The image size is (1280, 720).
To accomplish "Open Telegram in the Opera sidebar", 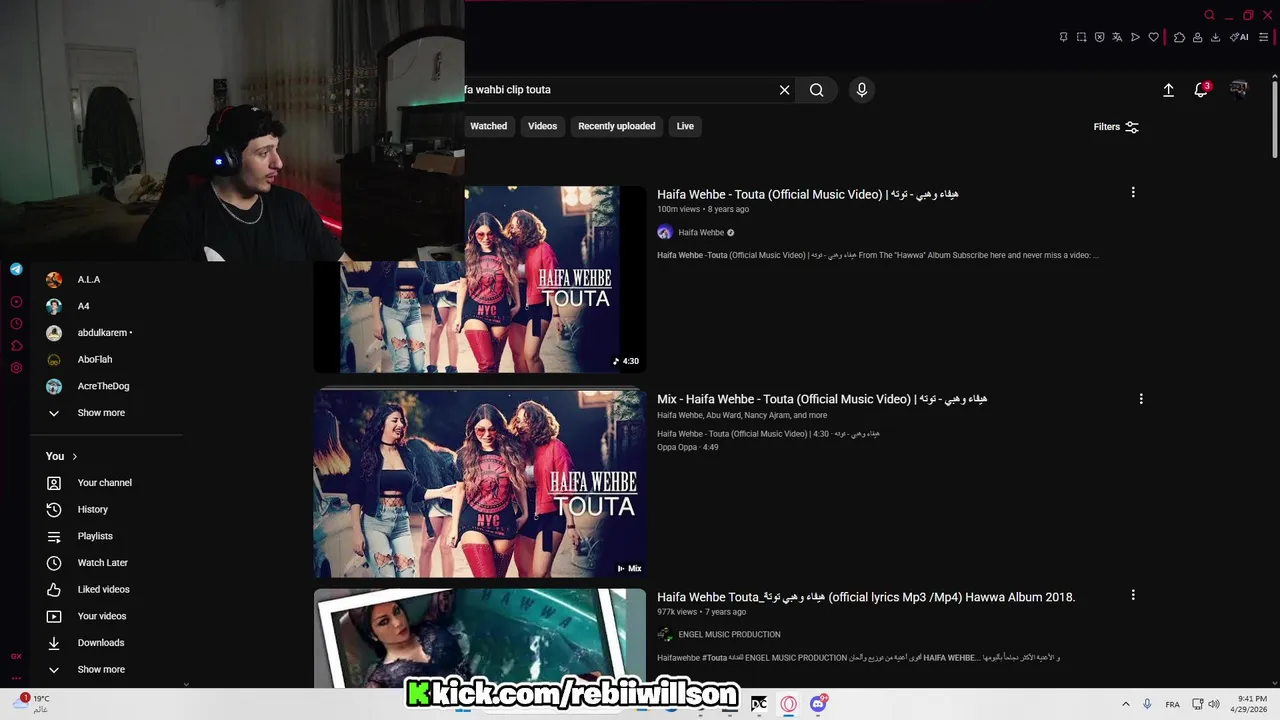I will click(16, 269).
